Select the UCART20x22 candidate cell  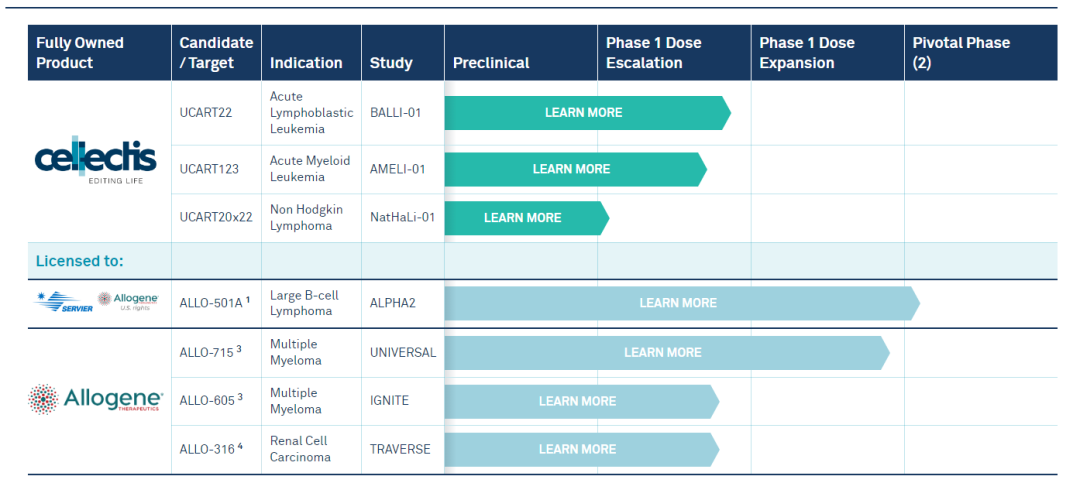pos(214,218)
